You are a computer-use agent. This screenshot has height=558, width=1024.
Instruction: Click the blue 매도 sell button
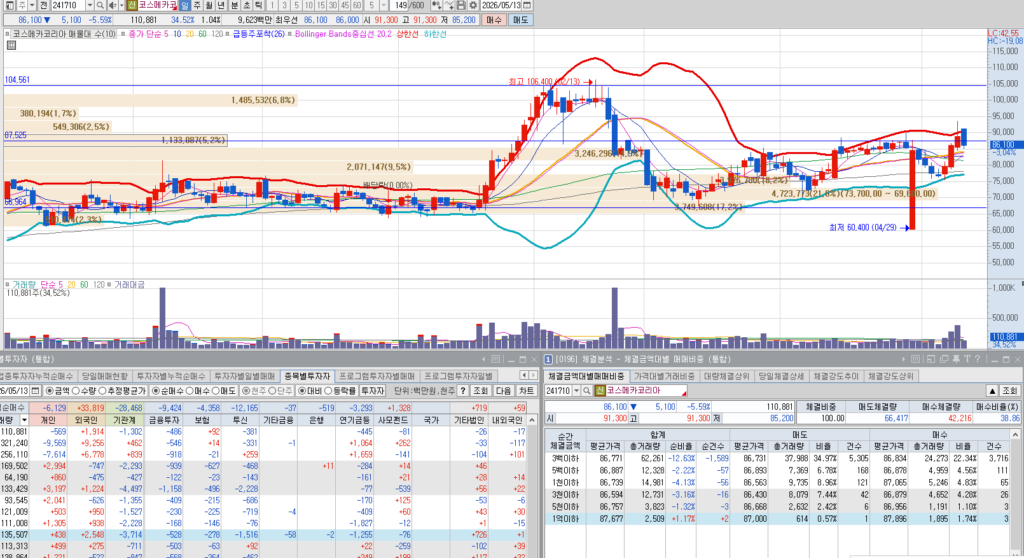pos(520,20)
